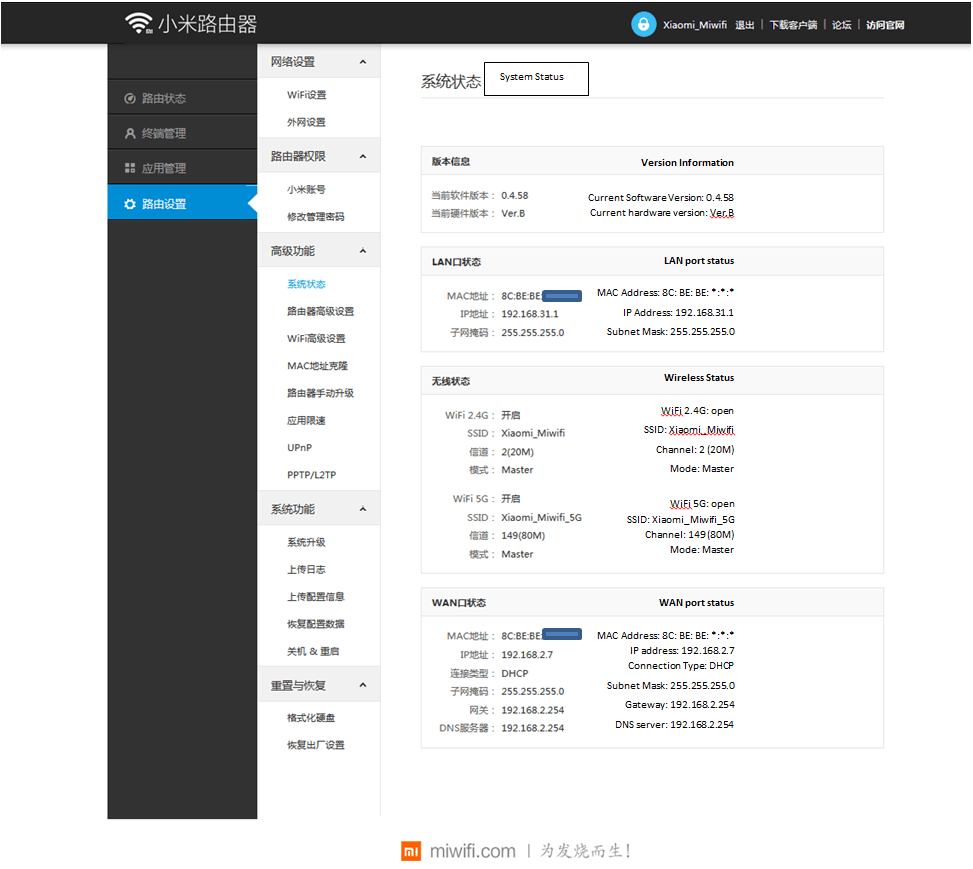Viewport: 973px width, 869px height.
Task: Click 退出 to log out
Action: pos(745,25)
